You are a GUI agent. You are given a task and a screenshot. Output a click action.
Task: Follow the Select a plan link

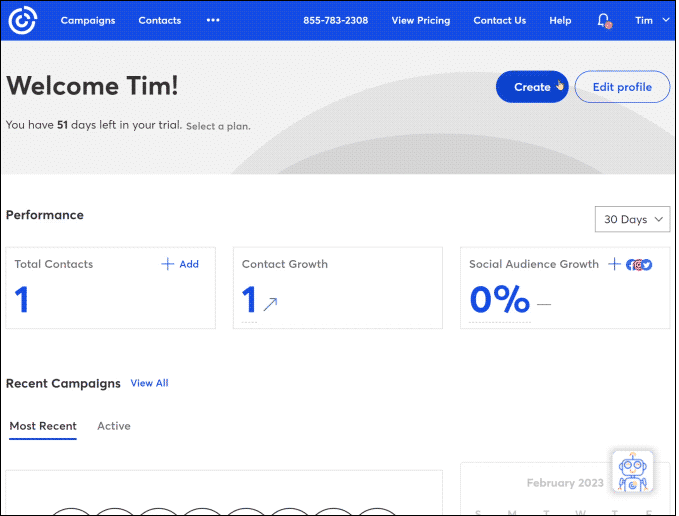[x=218, y=127]
